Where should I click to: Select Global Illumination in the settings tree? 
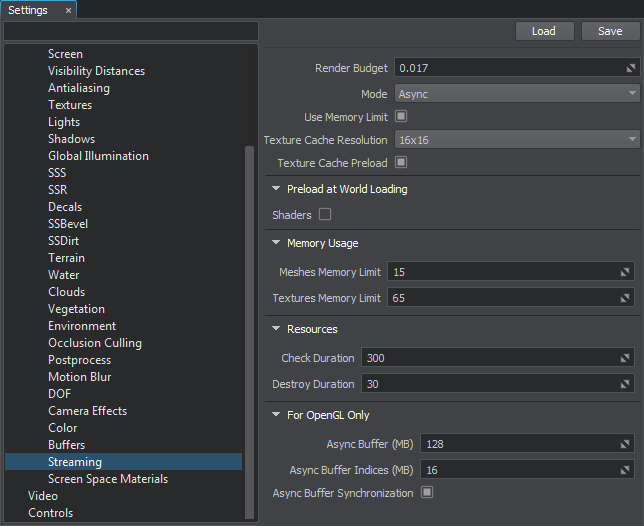click(x=98, y=156)
